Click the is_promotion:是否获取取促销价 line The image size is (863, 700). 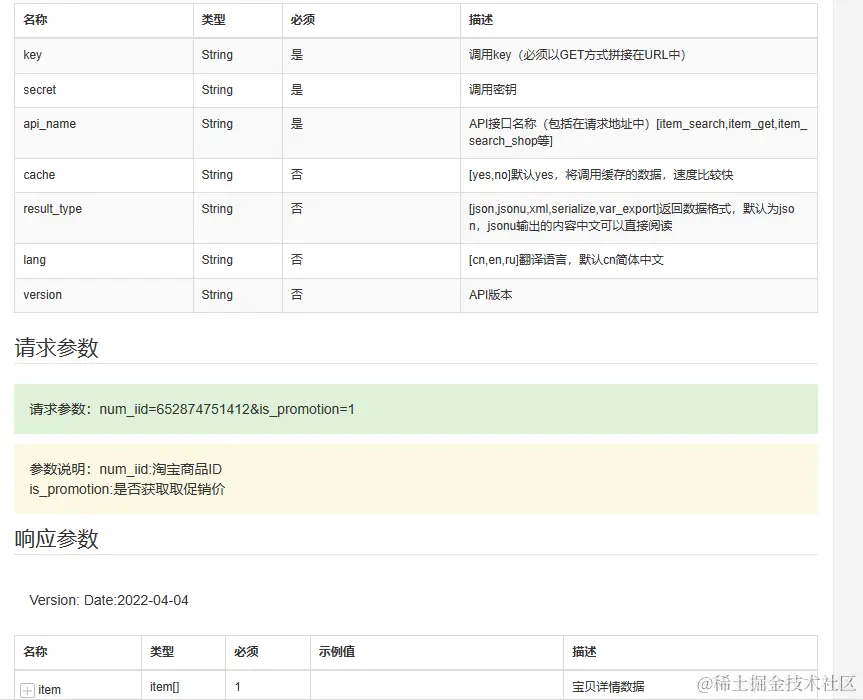tap(127, 489)
